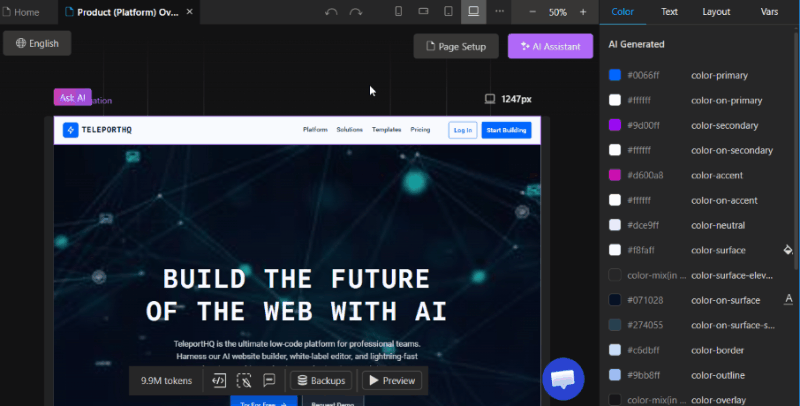The height and width of the screenshot is (406, 800).
Task: Click the color-on-secondary swatch
Action: click(615, 150)
